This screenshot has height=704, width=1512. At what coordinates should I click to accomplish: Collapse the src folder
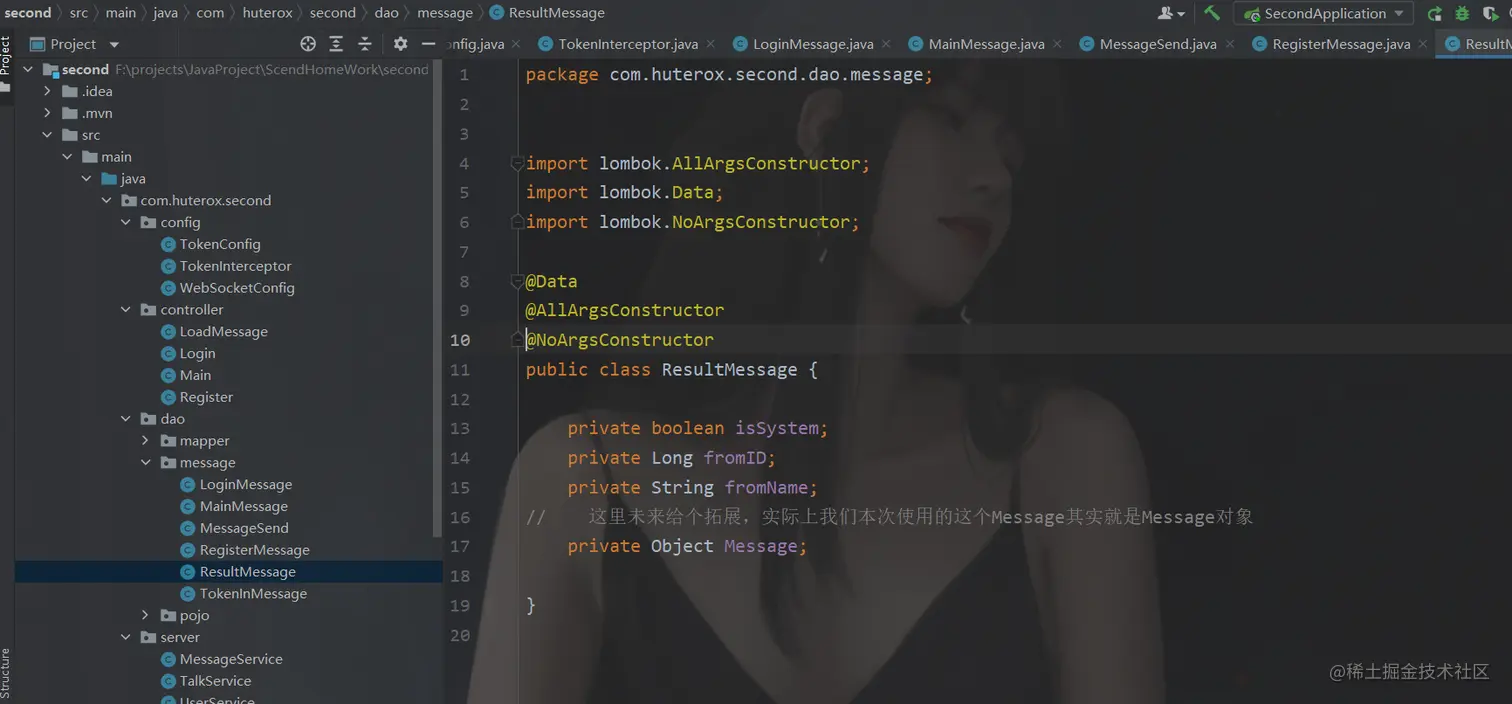47,135
